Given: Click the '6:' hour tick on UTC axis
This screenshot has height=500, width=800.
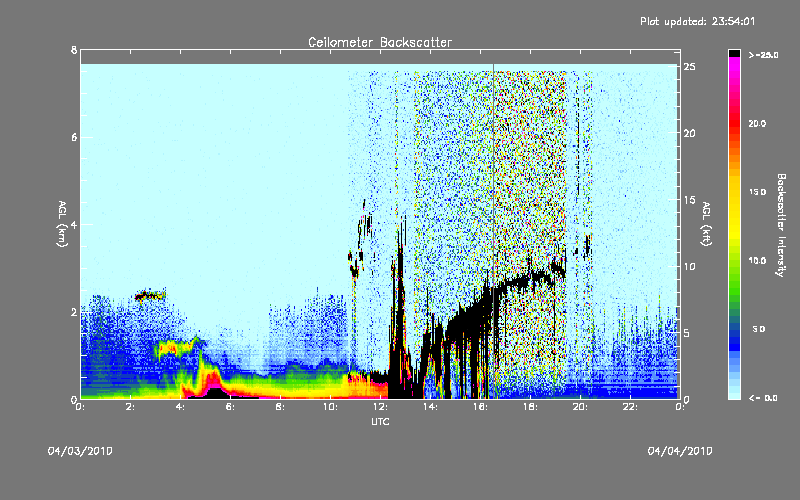Looking at the screenshot, I should [x=230, y=407].
